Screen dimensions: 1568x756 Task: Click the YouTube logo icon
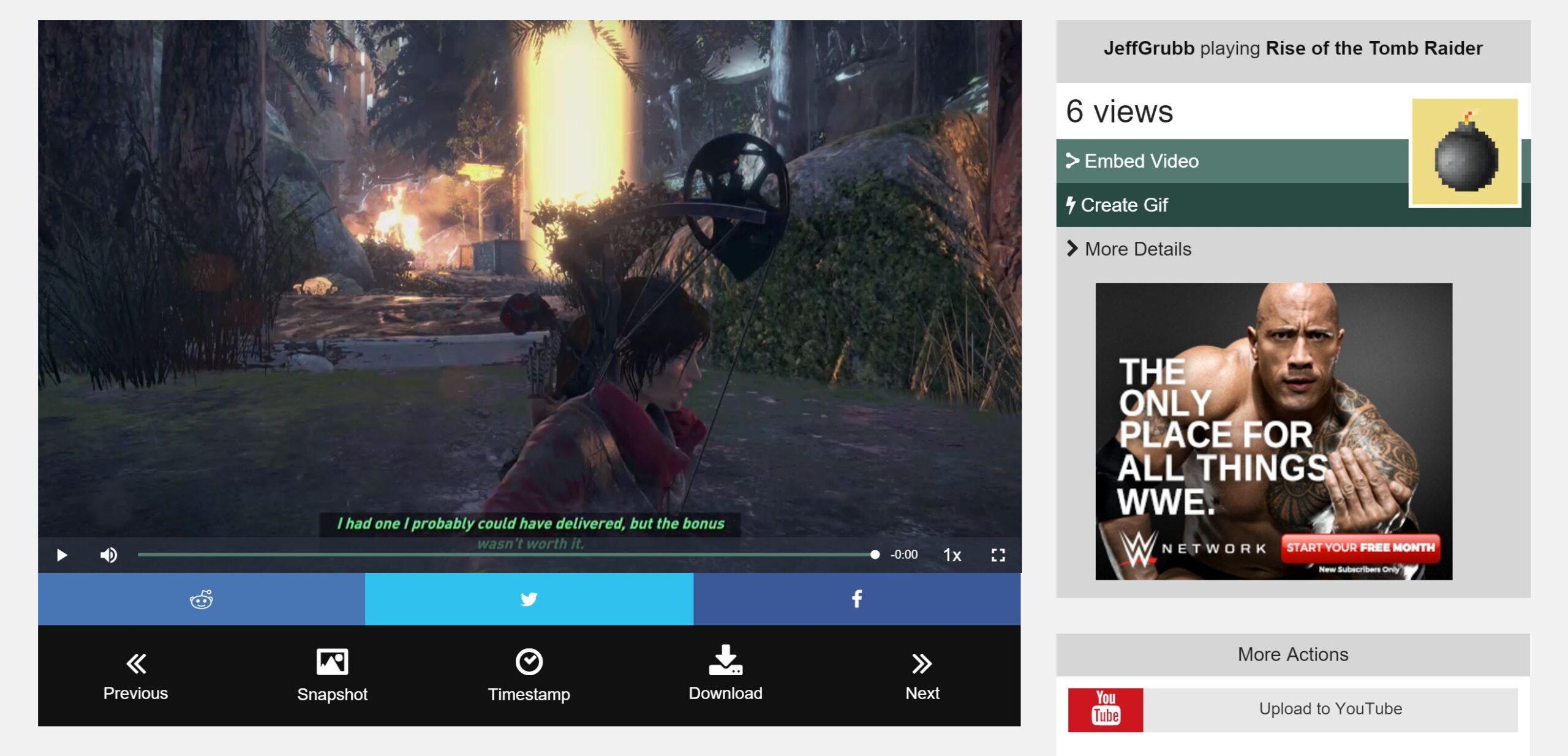pyautogui.click(x=1106, y=709)
